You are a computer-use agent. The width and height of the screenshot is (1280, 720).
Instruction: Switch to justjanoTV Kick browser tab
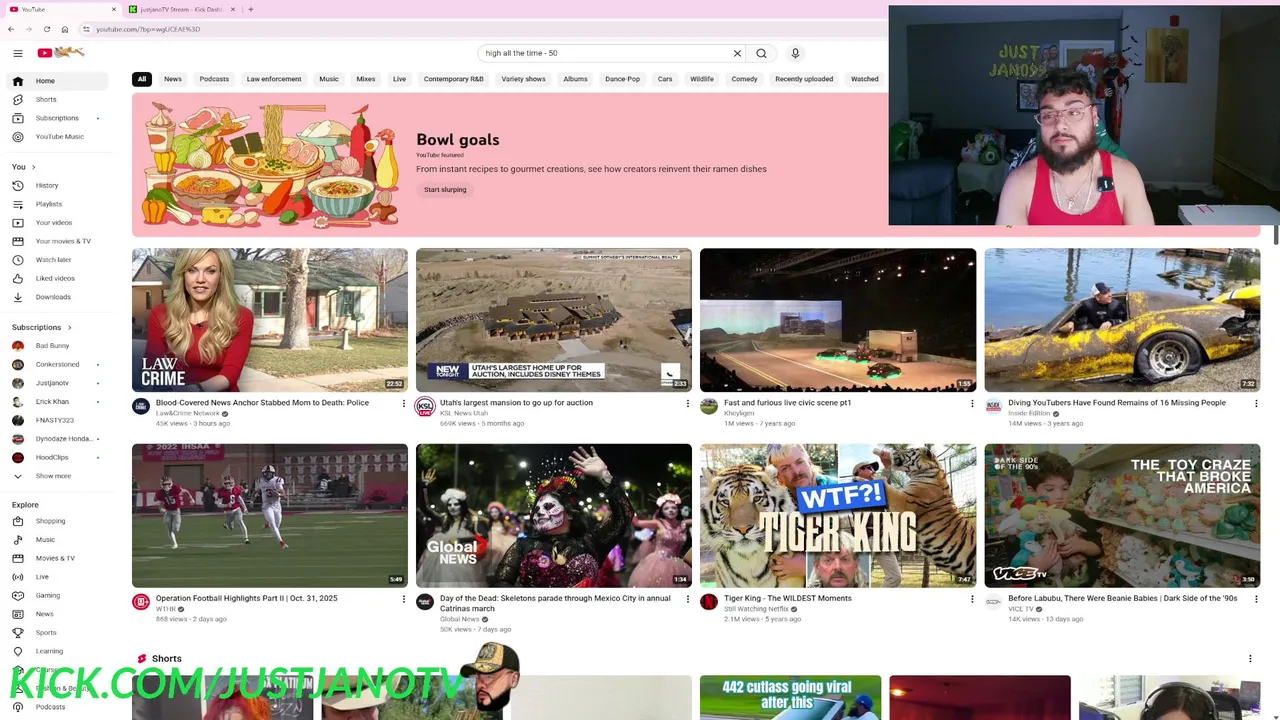click(180, 9)
